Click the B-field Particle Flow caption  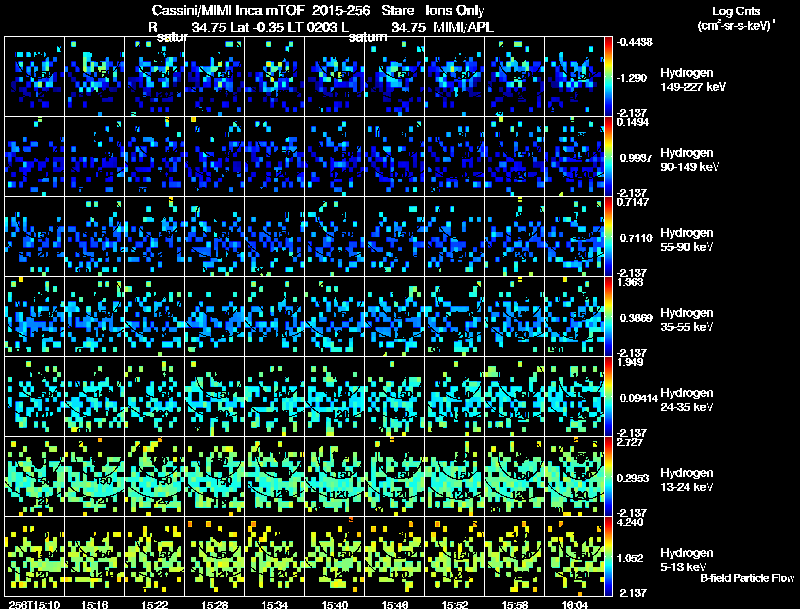pyautogui.click(x=746, y=578)
